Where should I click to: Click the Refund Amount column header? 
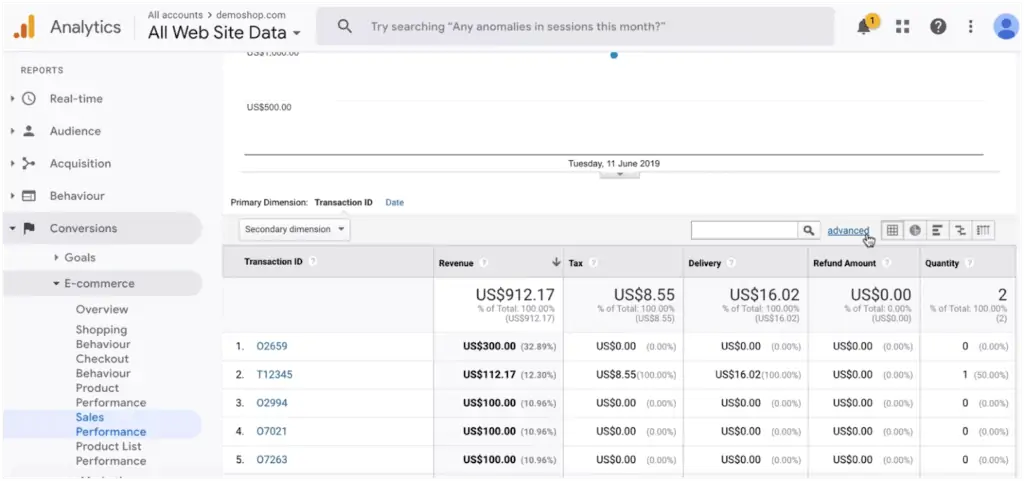tap(844, 263)
